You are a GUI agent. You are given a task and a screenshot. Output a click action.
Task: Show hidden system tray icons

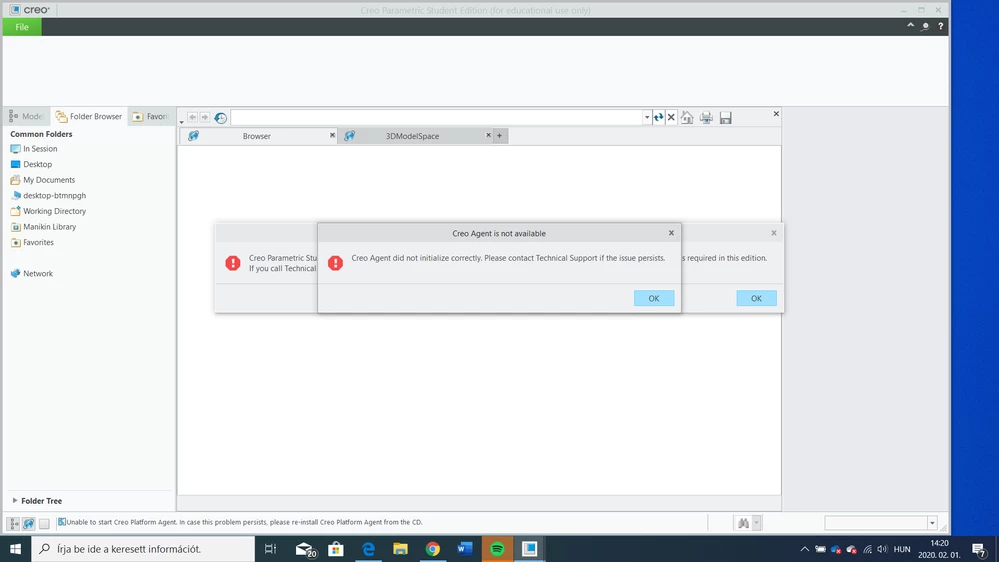[x=804, y=549]
